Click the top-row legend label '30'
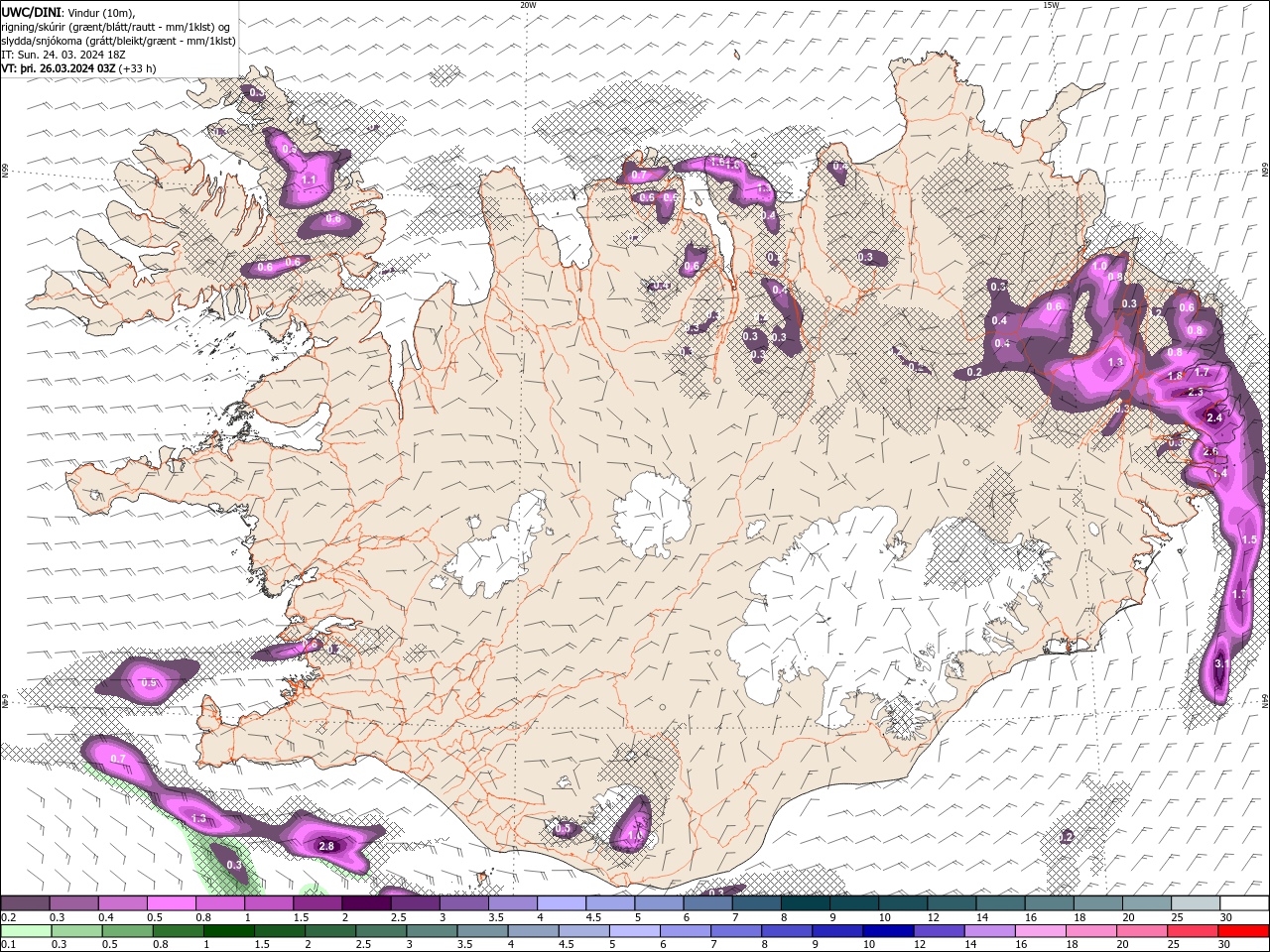The width and height of the screenshot is (1270, 952). click(1226, 917)
